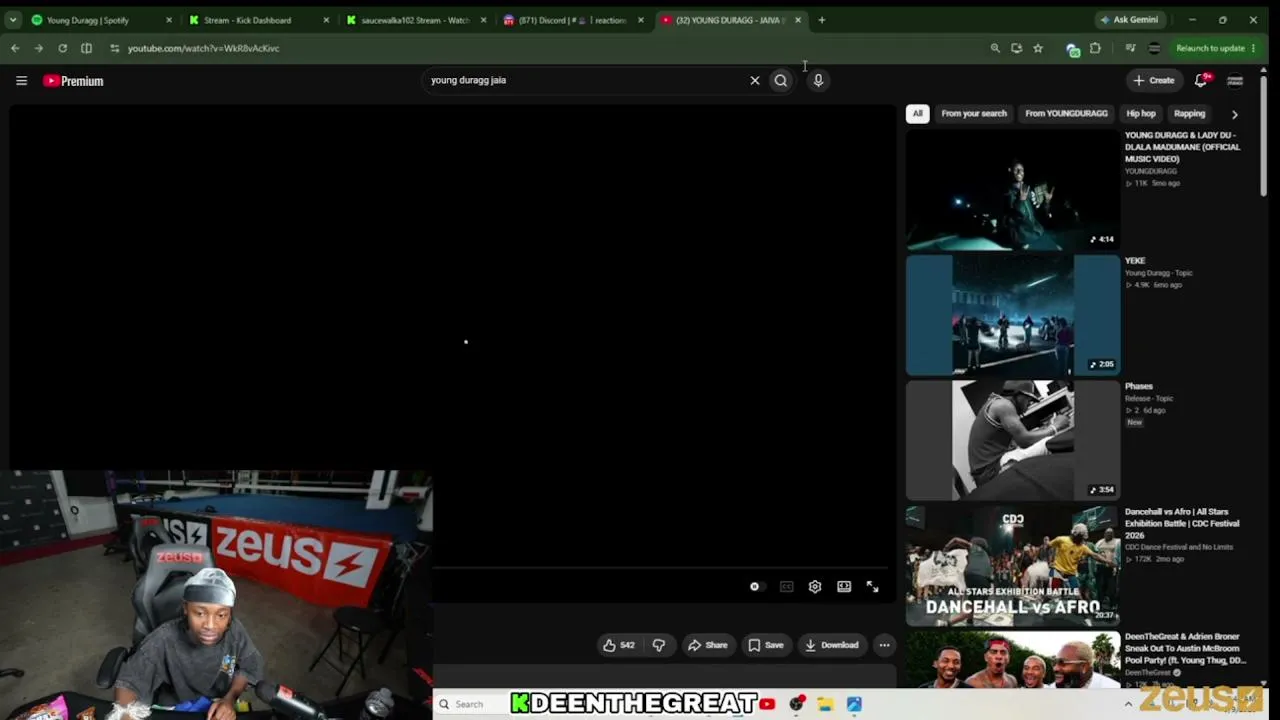Bookmark this page with the star

point(1038,48)
